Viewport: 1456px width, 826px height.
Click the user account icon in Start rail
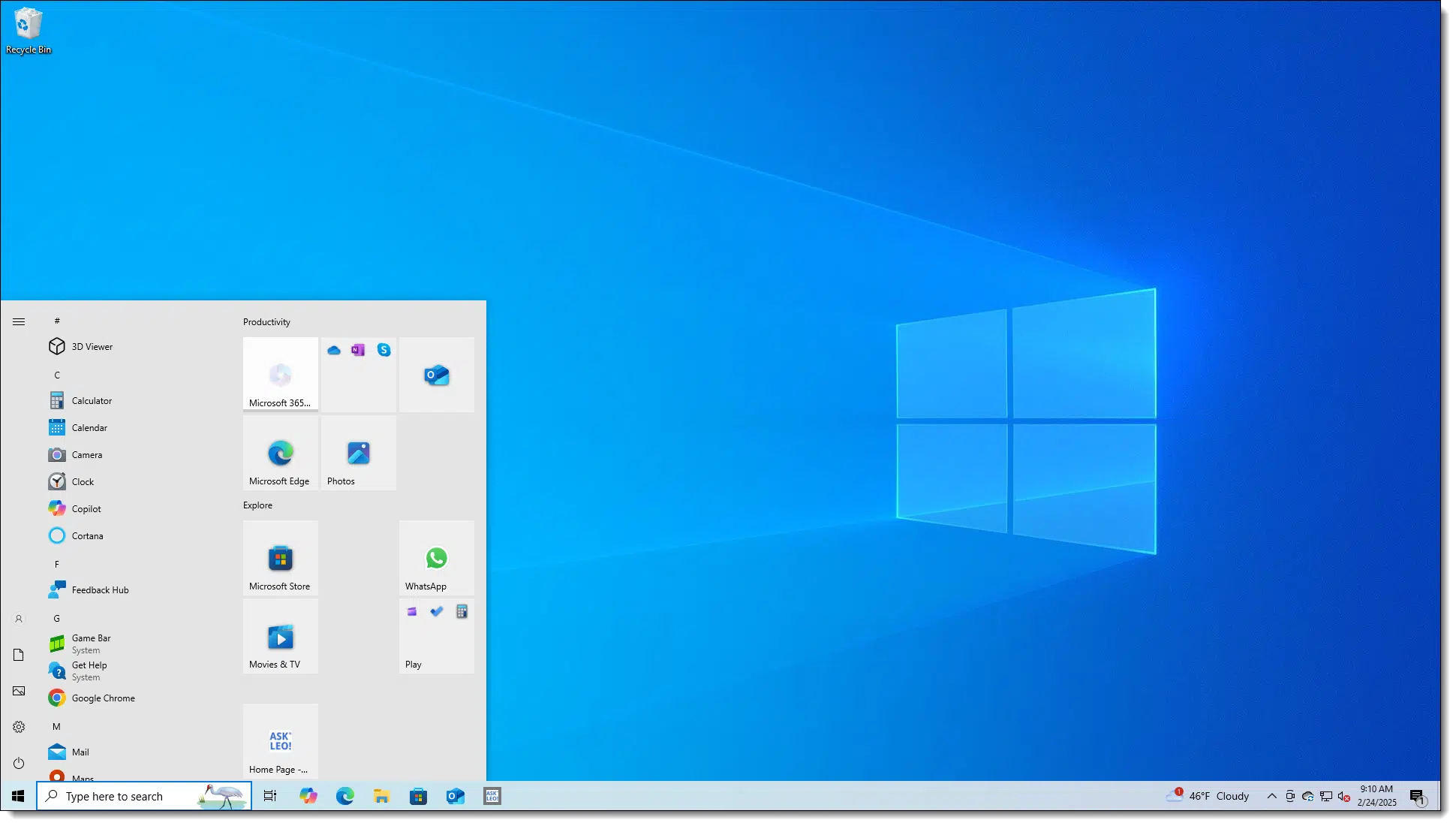tap(19, 619)
